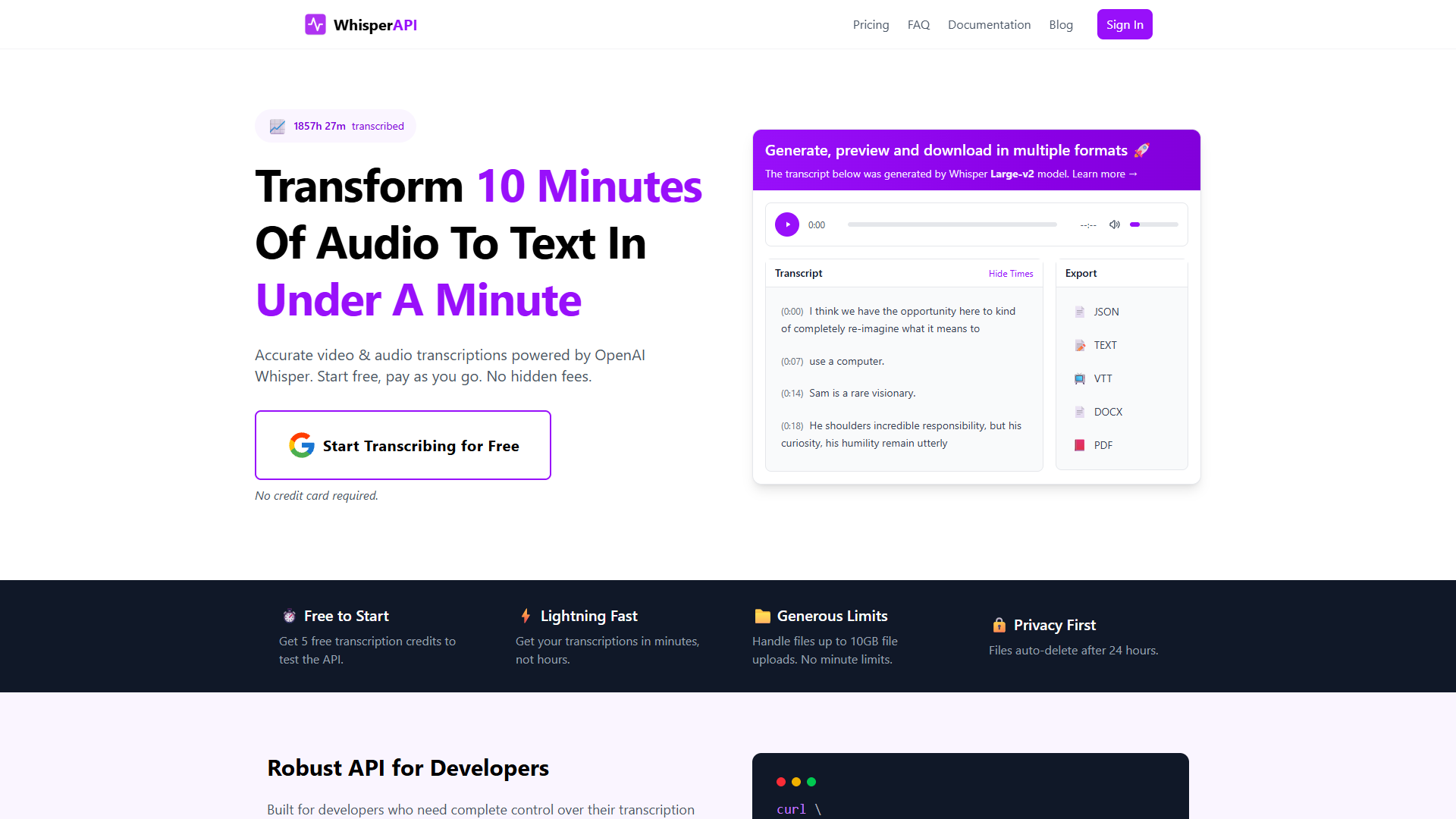Jump to the 0:14 transcript line
Viewport: 1456px width, 819px height.
pos(849,393)
